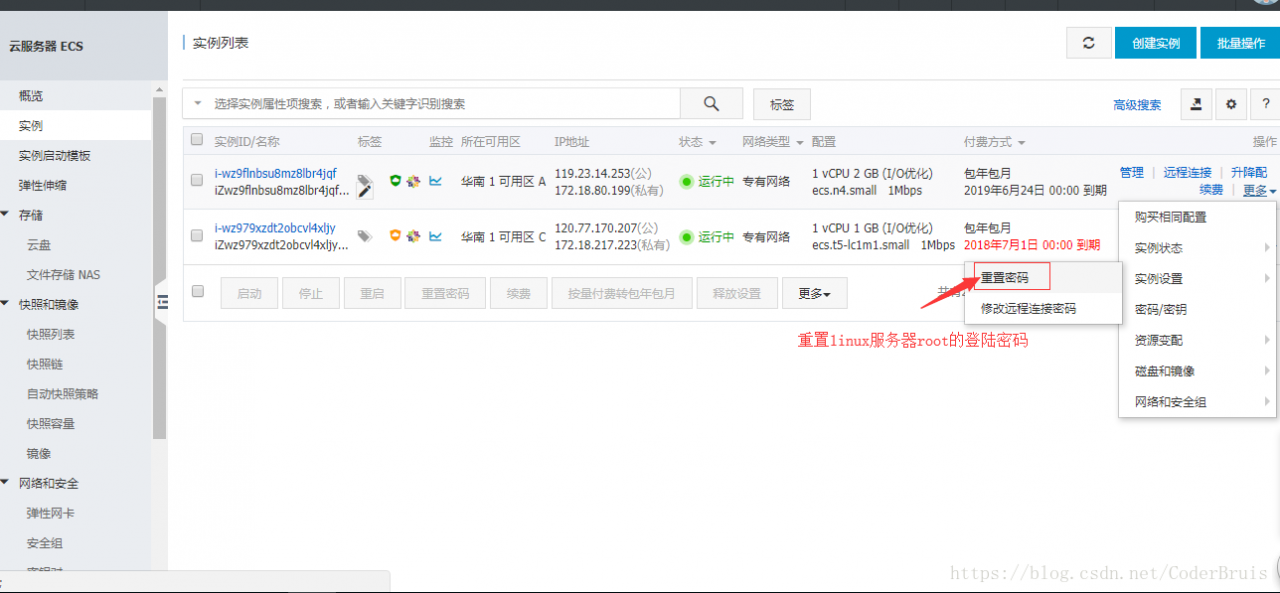
Task: Select 密码/密钥 menu entry
Action: click(x=1197, y=310)
